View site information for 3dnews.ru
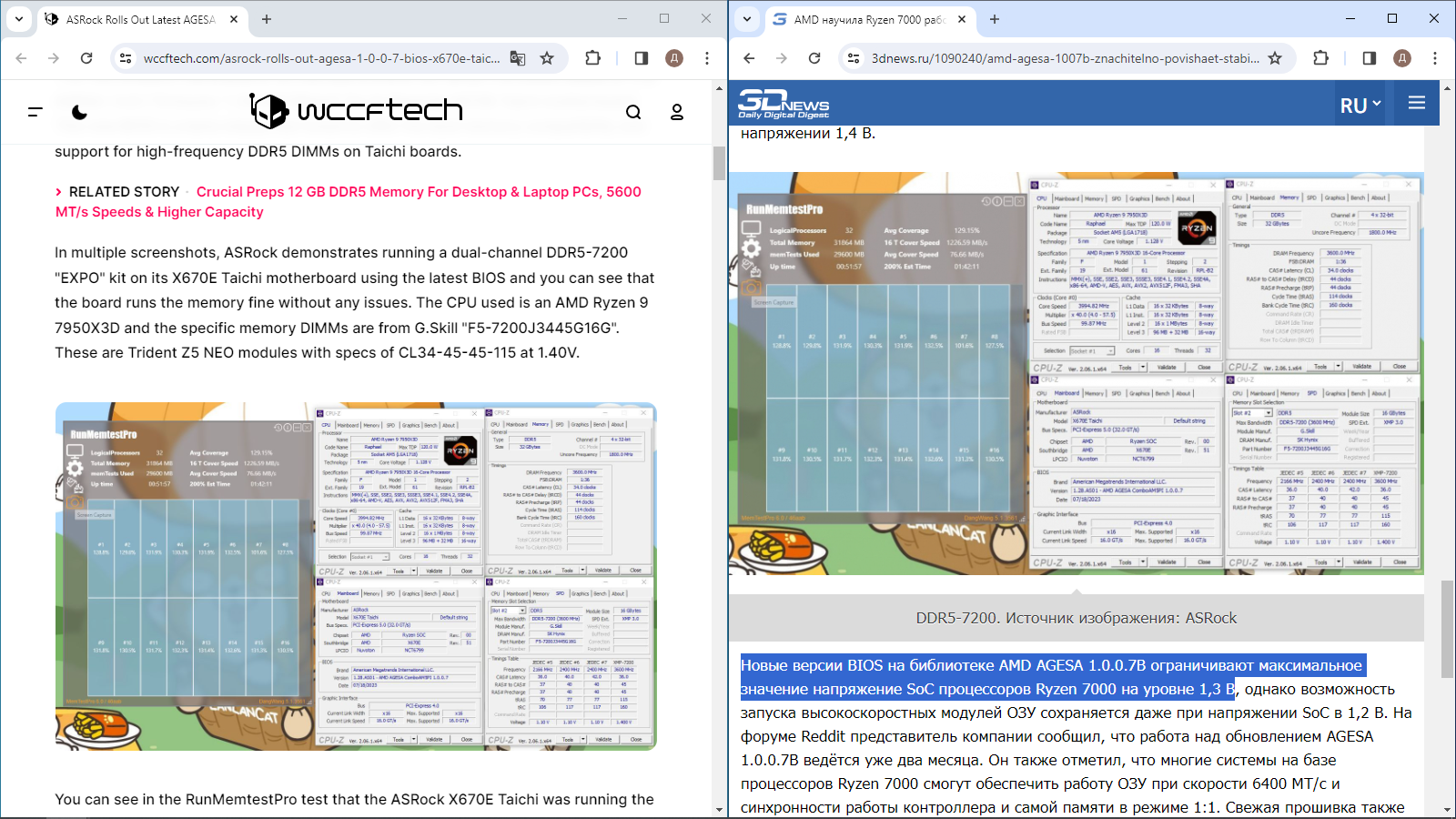1456x819 pixels. tap(854, 58)
